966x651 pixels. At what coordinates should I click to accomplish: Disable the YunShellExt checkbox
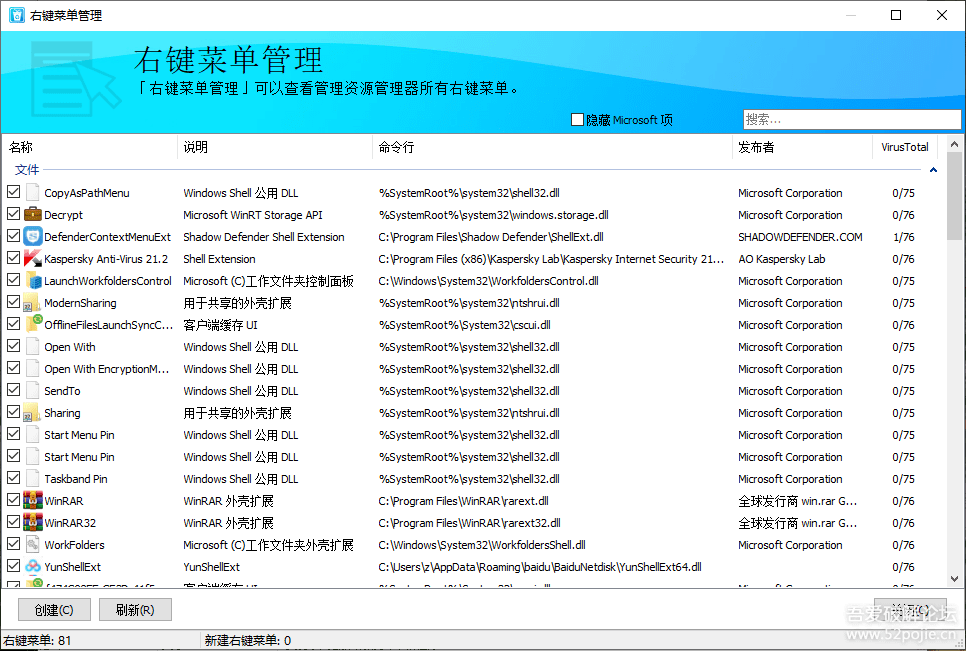tap(14, 565)
